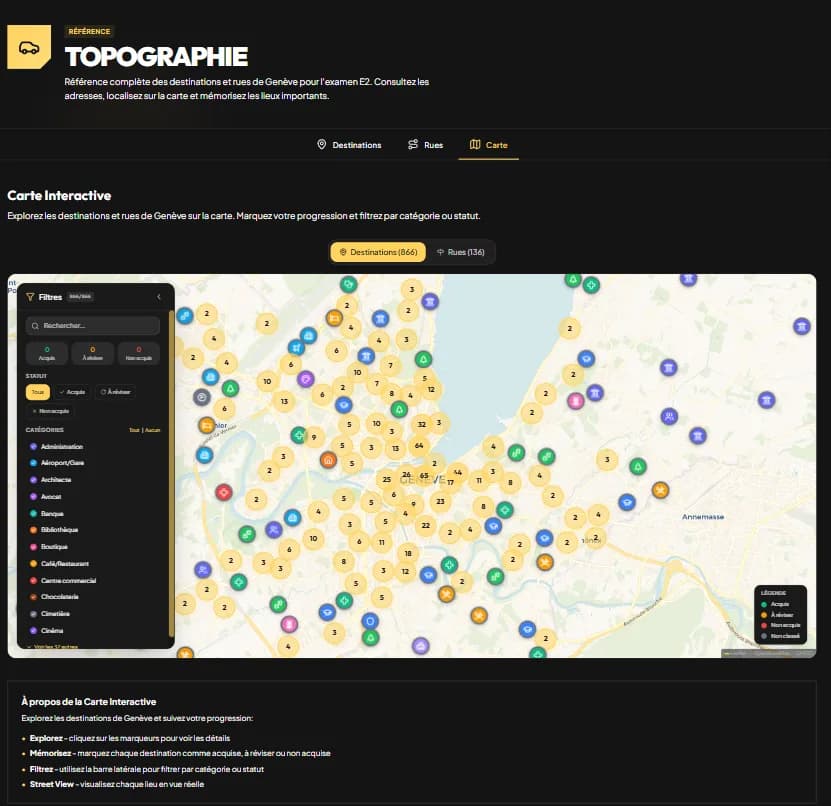
Task: Select the Destinations (866) map layer
Action: pyautogui.click(x=378, y=252)
